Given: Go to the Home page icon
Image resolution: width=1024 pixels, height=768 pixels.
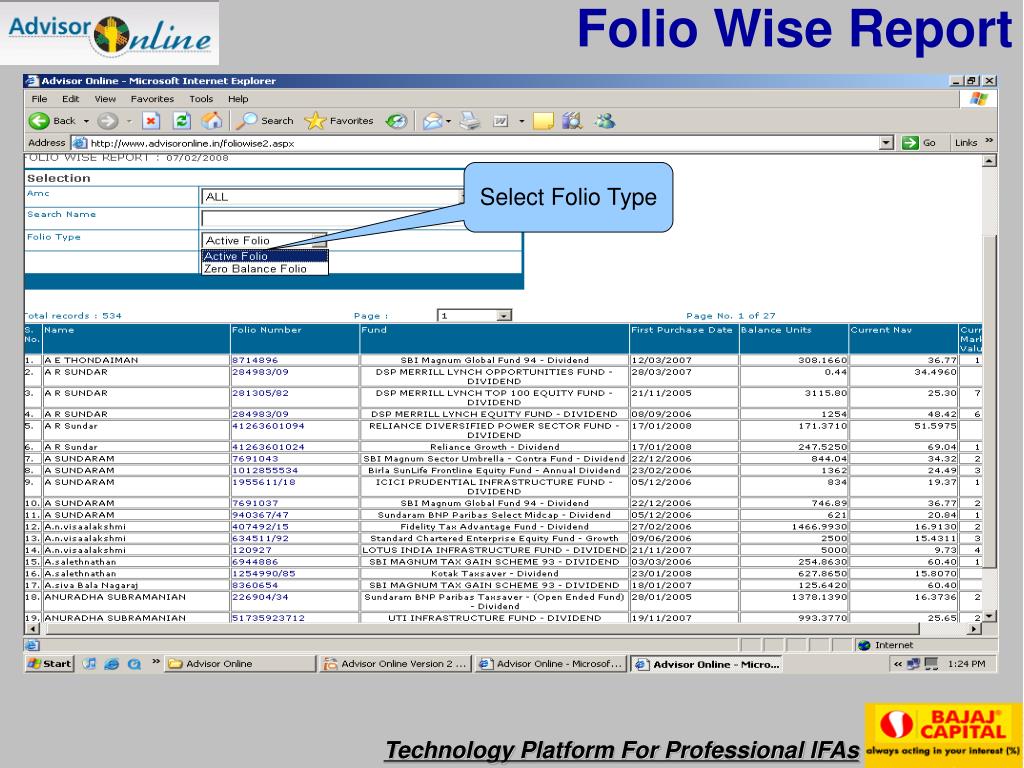Looking at the screenshot, I should point(212,121).
